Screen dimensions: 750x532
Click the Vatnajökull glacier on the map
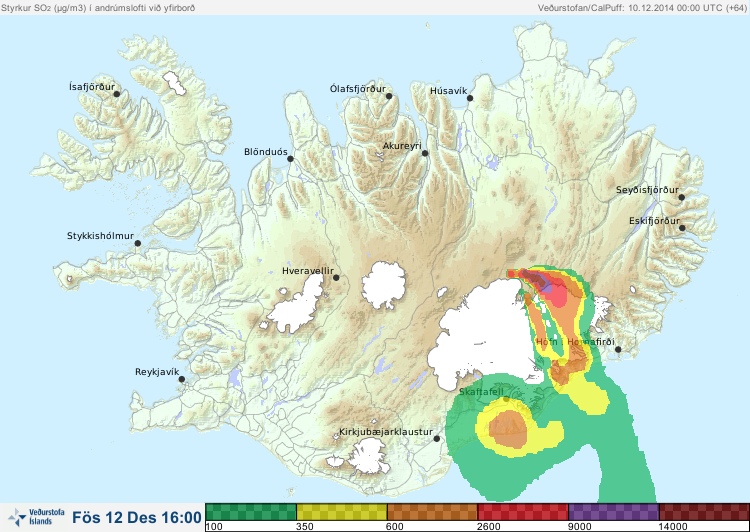coord(485,335)
